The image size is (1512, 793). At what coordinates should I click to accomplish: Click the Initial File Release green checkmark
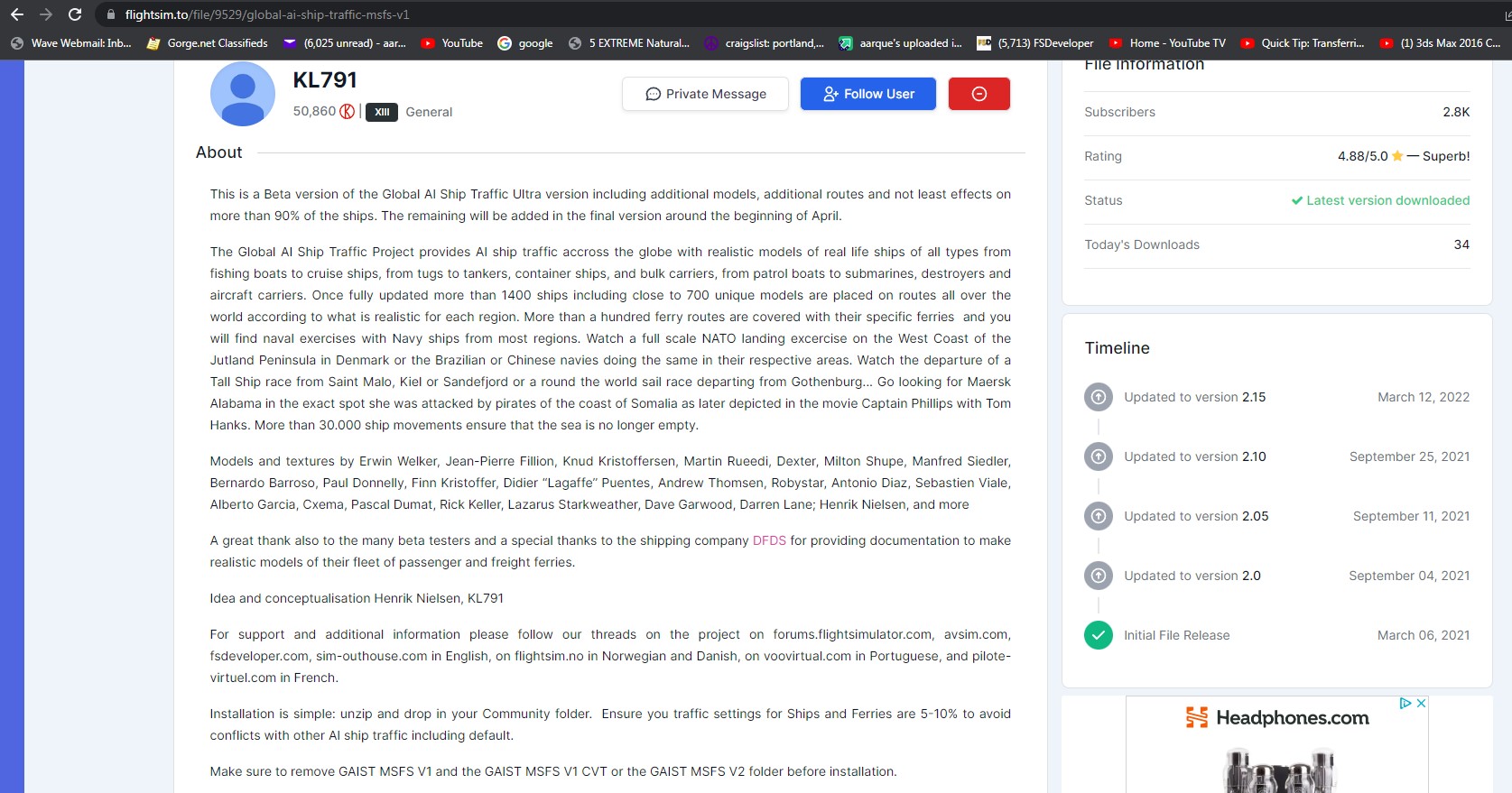click(1098, 635)
